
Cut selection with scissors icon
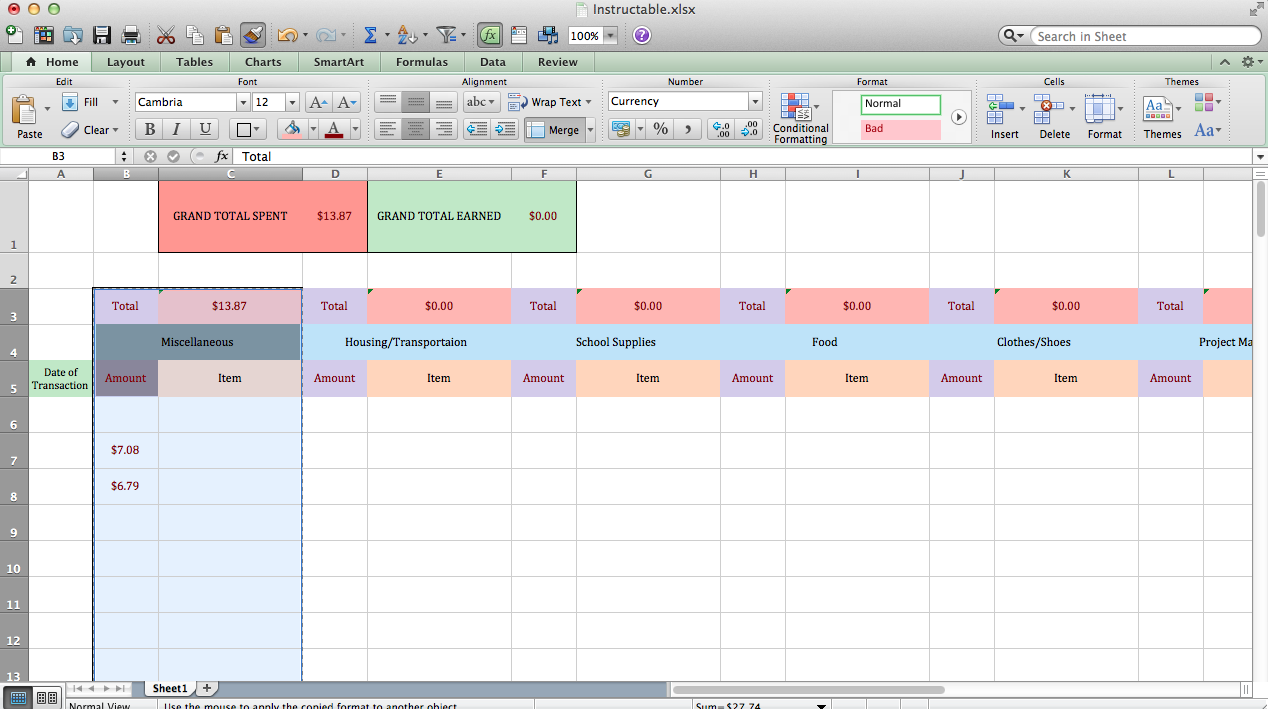click(x=166, y=35)
